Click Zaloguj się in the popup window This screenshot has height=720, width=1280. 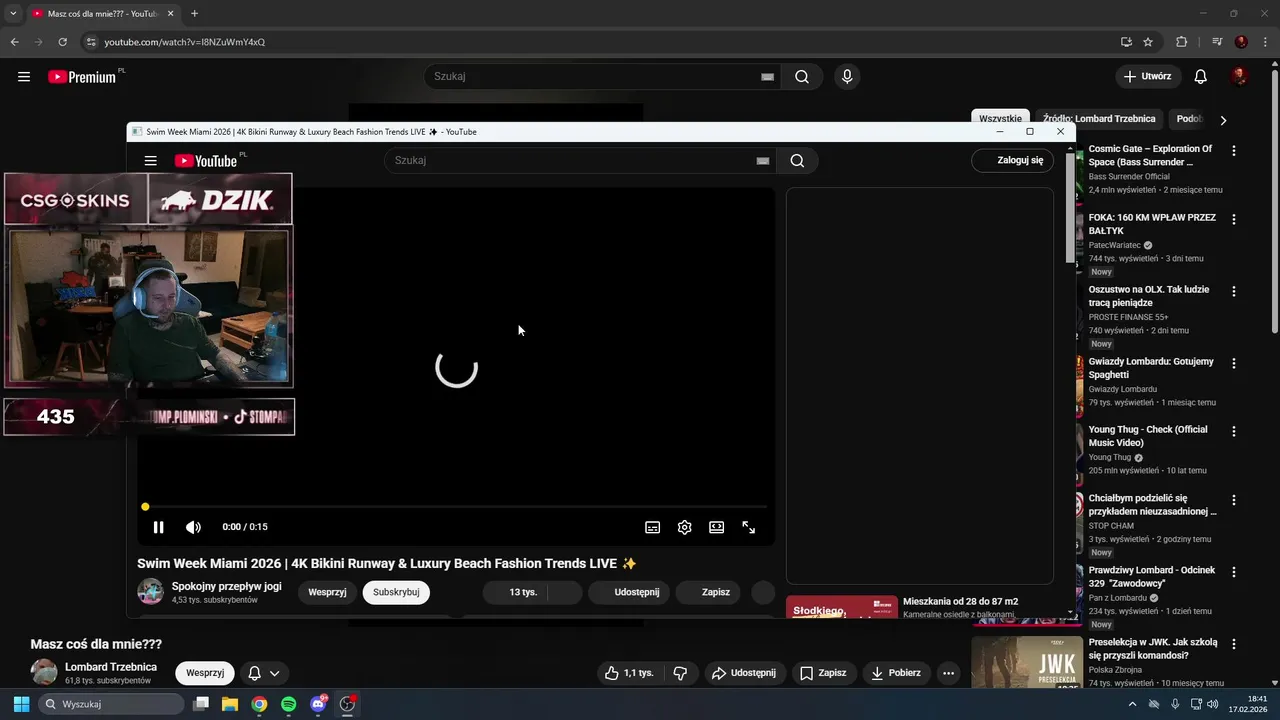[1012, 160]
